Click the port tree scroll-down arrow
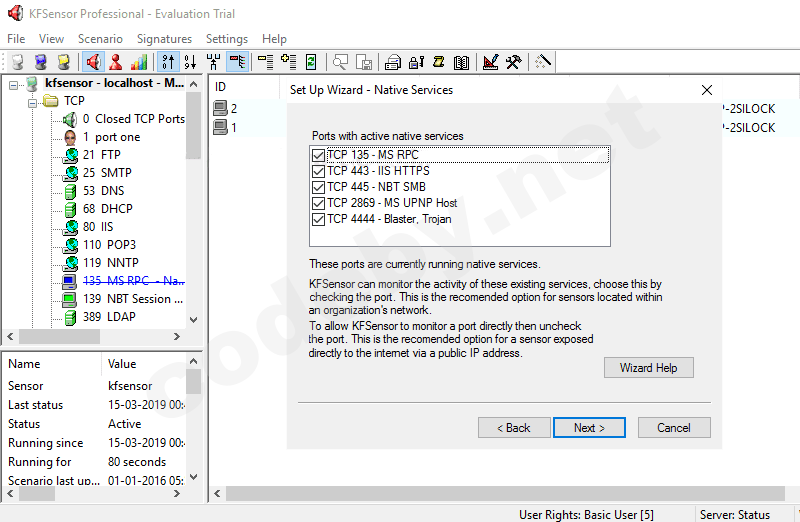 [193, 320]
